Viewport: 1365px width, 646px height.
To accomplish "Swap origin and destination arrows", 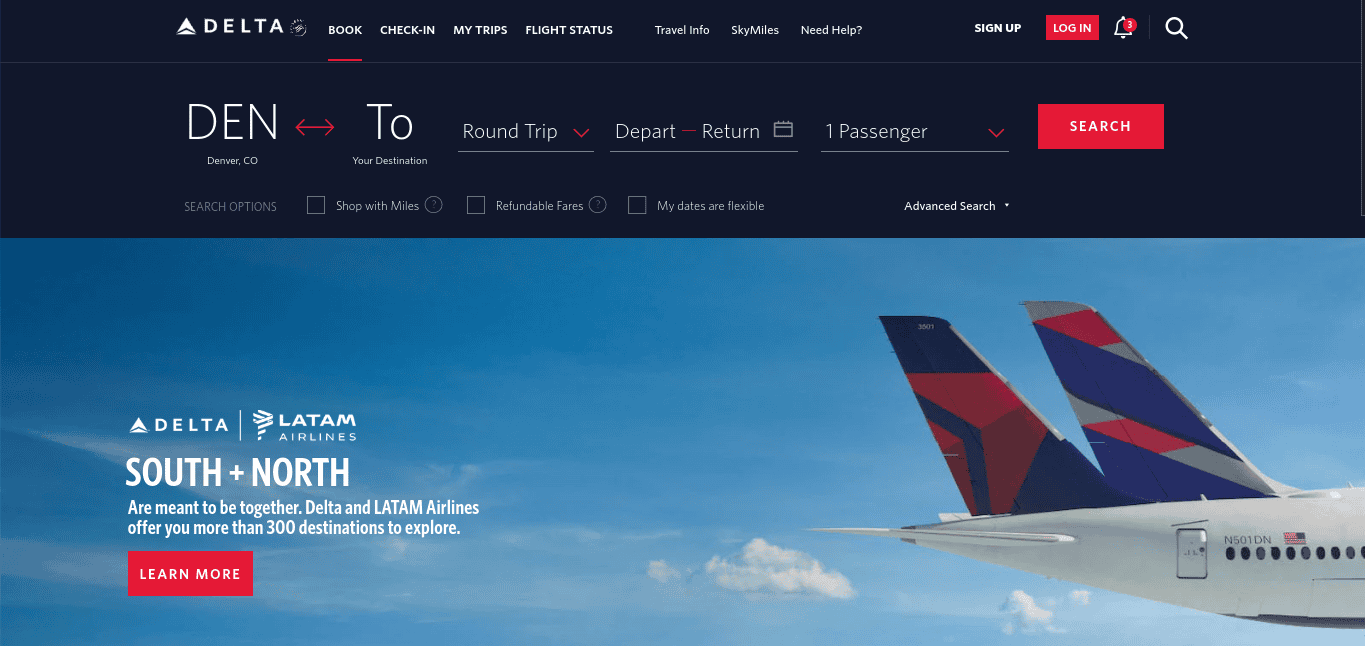I will (315, 127).
